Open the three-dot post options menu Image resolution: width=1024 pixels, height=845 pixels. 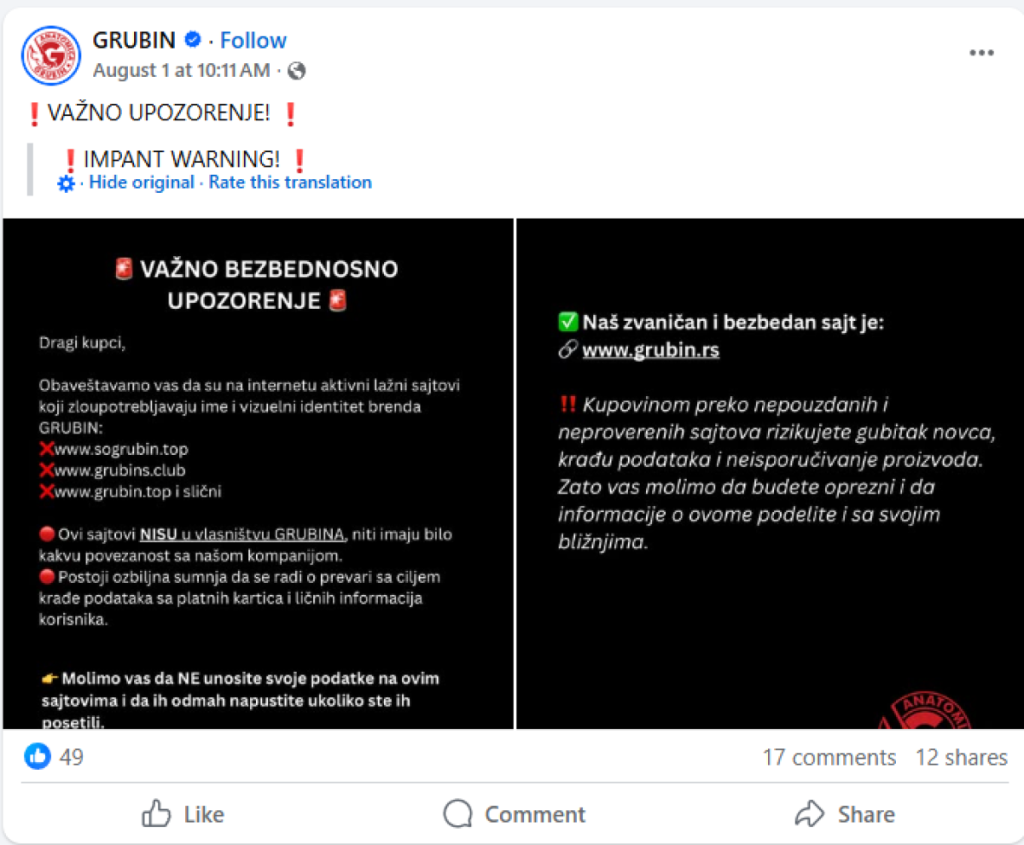(981, 53)
